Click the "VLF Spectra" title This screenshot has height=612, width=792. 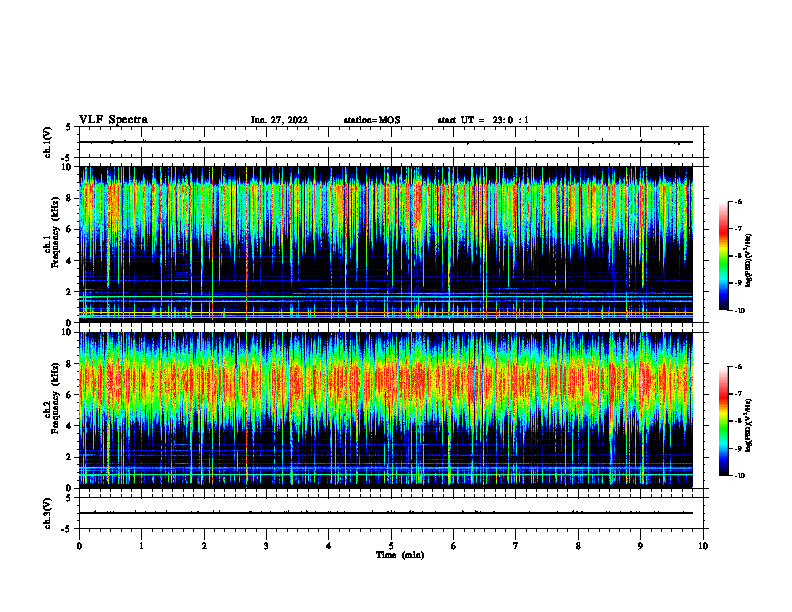[113, 120]
